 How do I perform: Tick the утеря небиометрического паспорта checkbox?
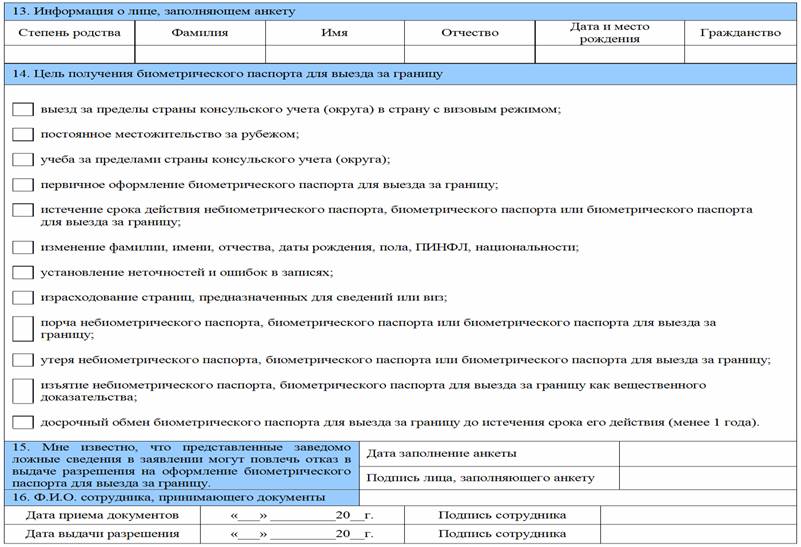pyautogui.click(x=23, y=360)
